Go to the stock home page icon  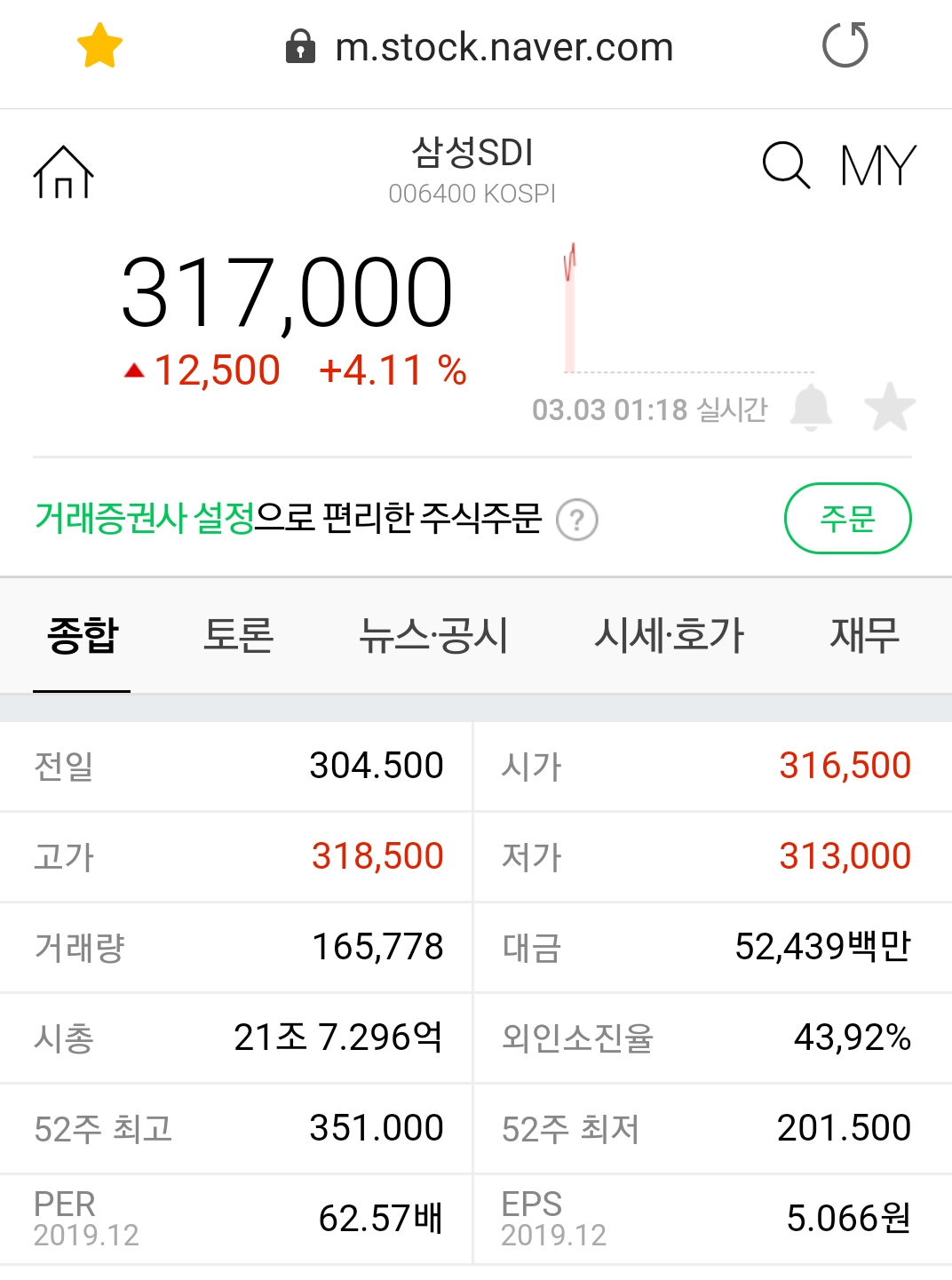click(x=63, y=171)
